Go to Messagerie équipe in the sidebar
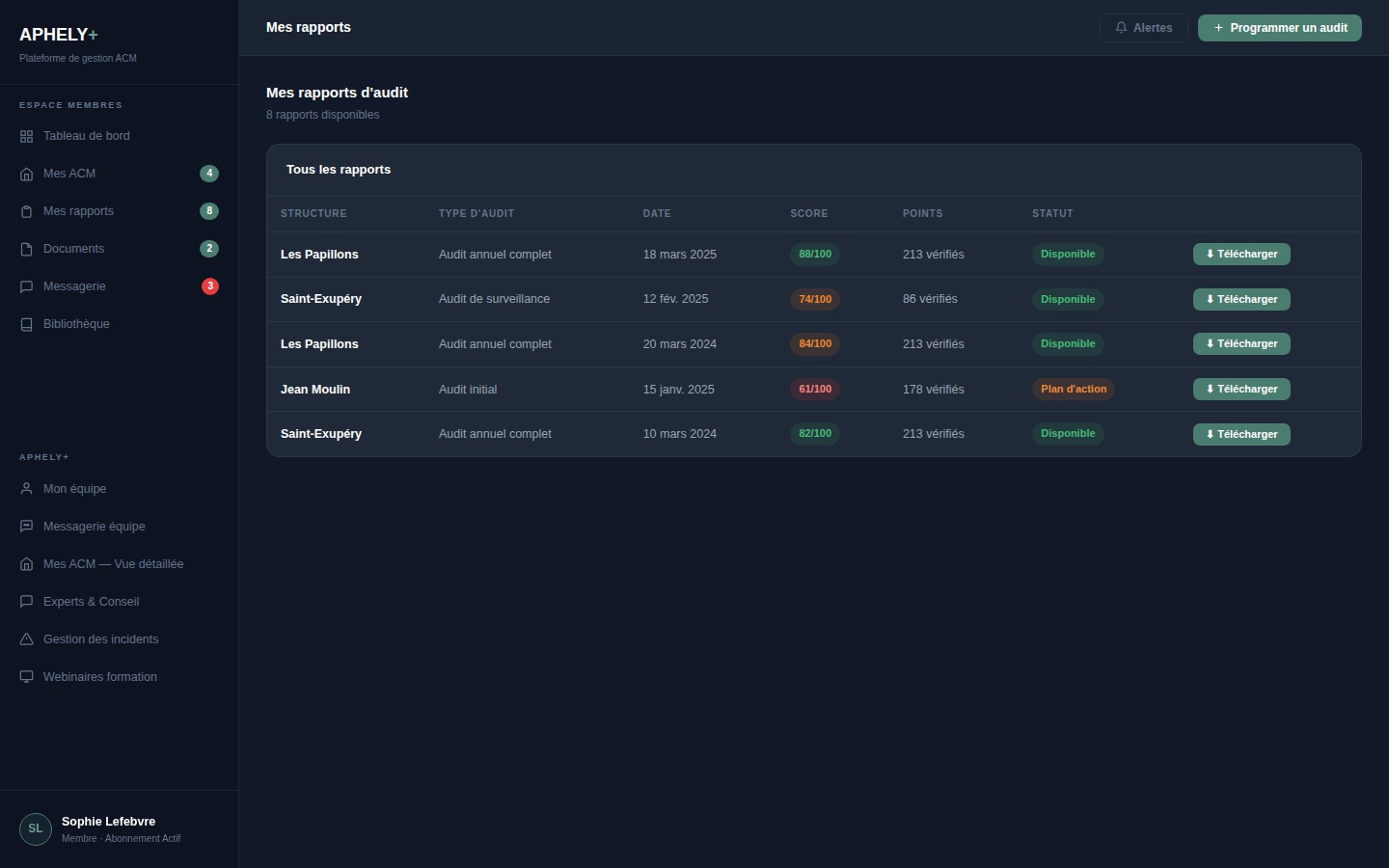The width and height of the screenshot is (1389, 868). point(94,527)
